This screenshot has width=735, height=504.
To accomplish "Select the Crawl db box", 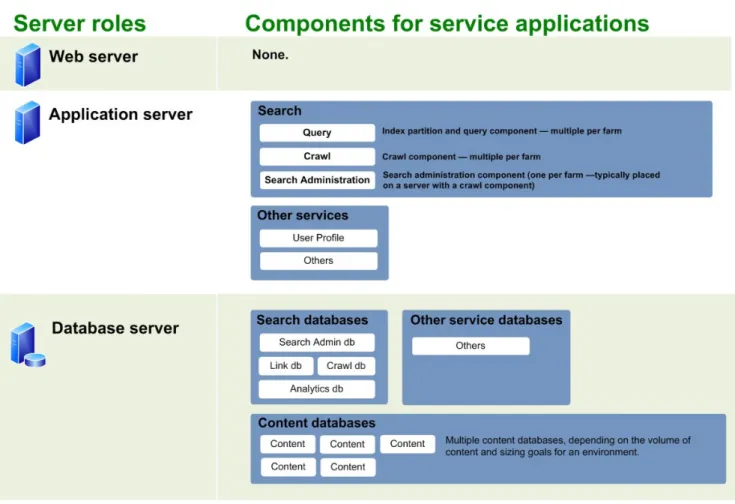I will (346, 366).
